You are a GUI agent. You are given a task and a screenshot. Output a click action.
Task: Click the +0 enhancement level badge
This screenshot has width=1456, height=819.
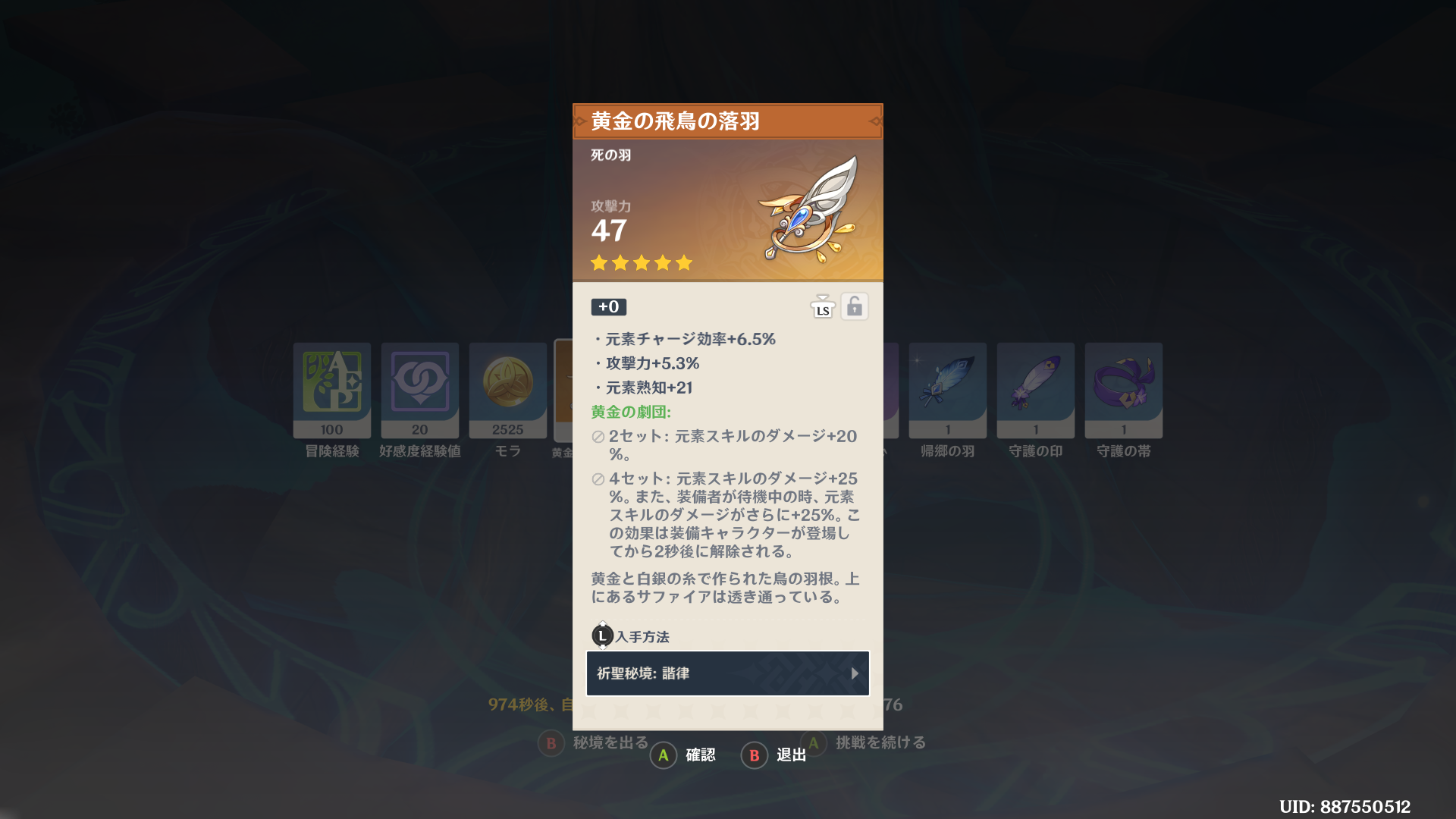(x=609, y=307)
